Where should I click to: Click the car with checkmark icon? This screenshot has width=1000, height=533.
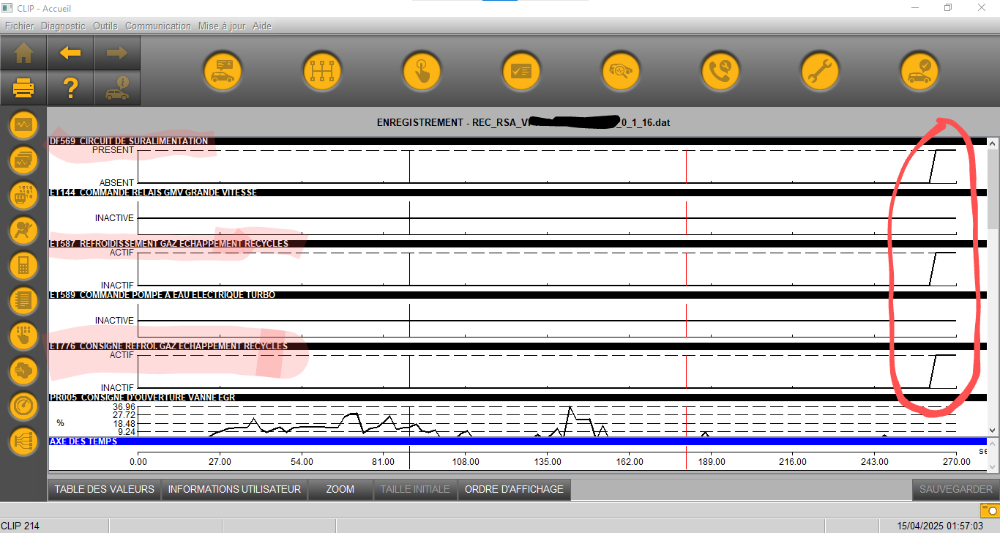pyautogui.click(x=919, y=72)
